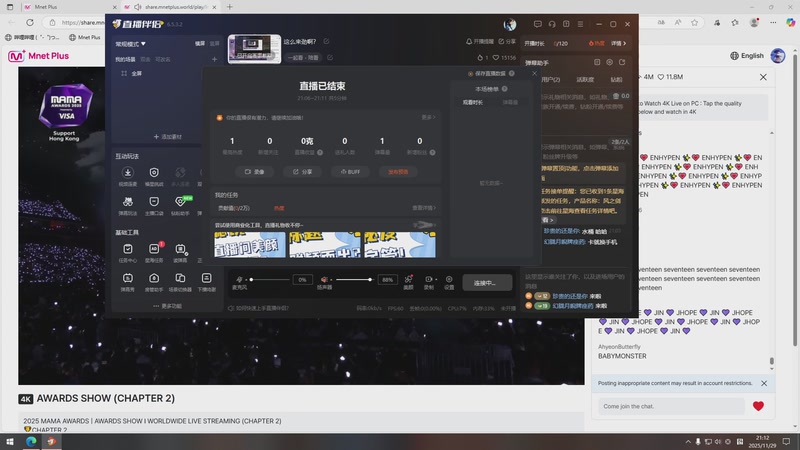Select 观看时长 tab in 本场榜单
Image resolution: width=800 pixels, height=450 pixels.
pos(472,103)
